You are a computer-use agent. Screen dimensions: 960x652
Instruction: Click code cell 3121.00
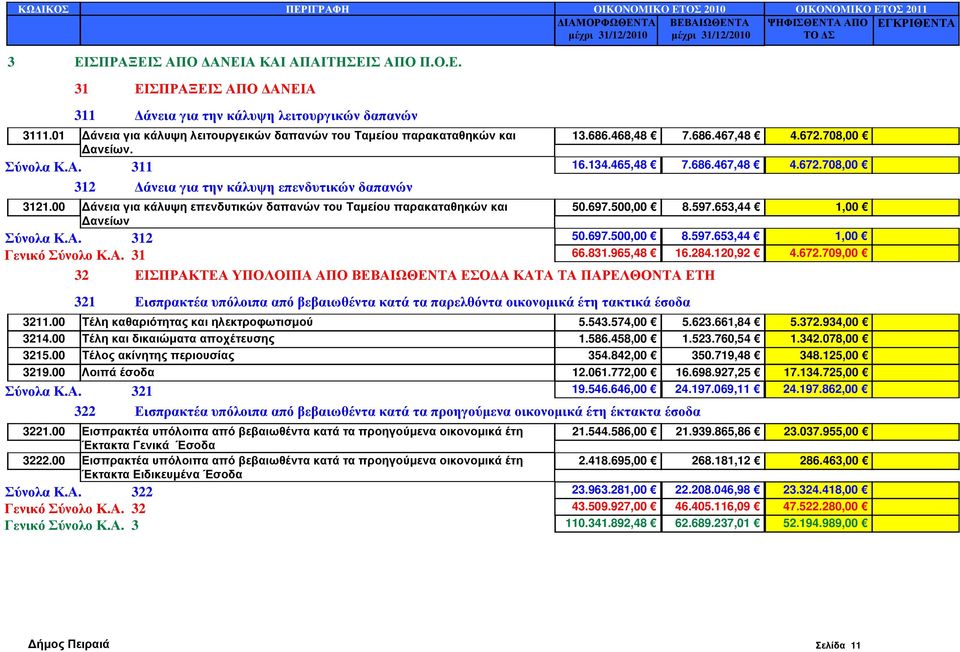point(43,208)
